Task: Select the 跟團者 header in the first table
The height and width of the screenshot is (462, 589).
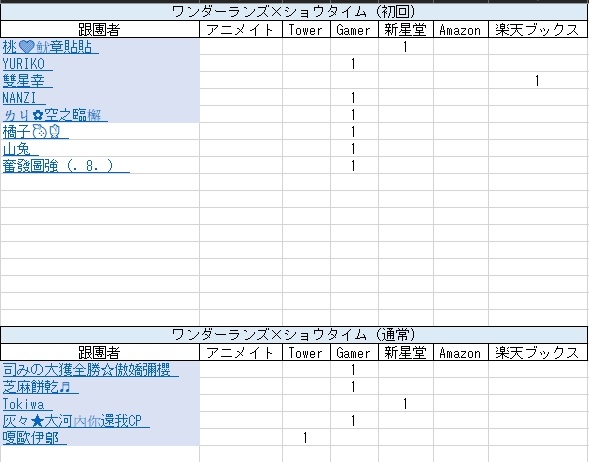Action: pos(100,29)
